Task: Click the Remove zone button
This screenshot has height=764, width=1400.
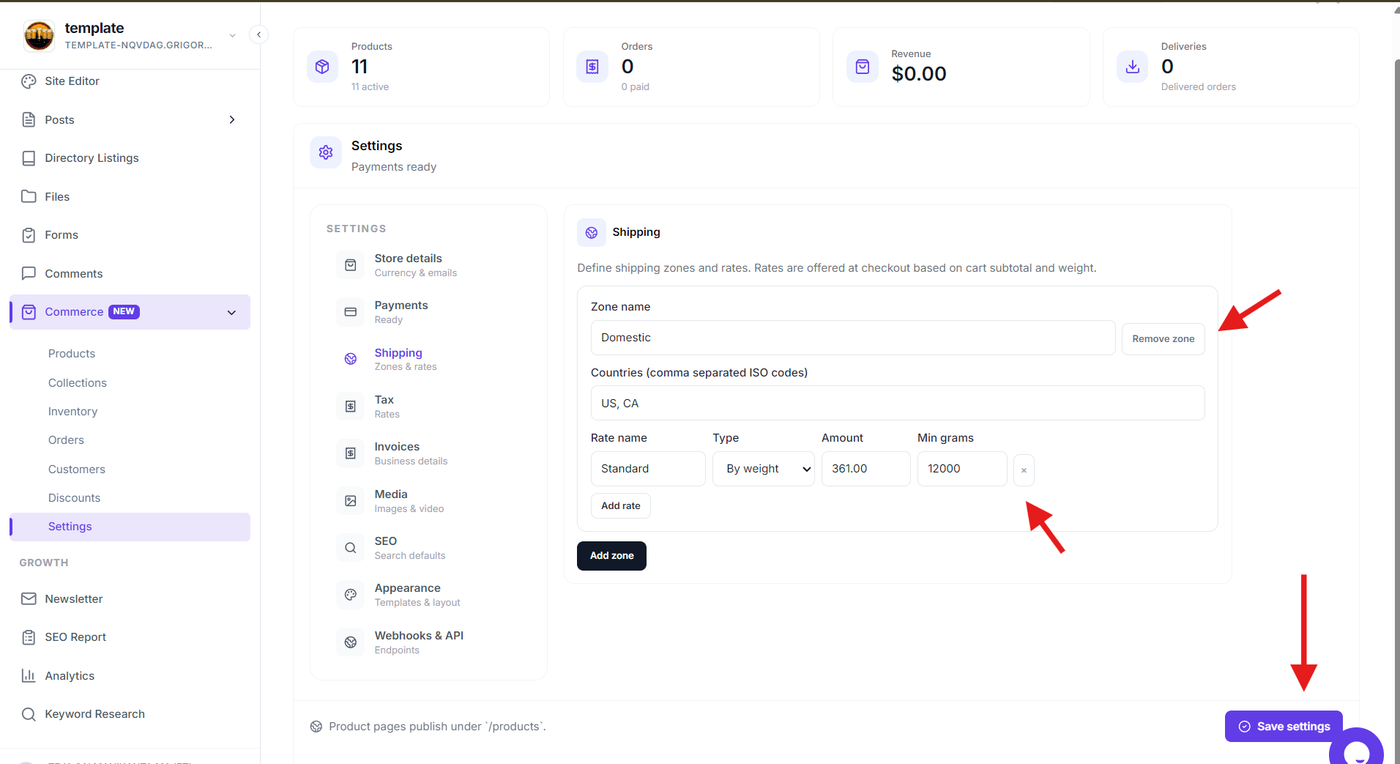Action: pyautogui.click(x=1163, y=339)
